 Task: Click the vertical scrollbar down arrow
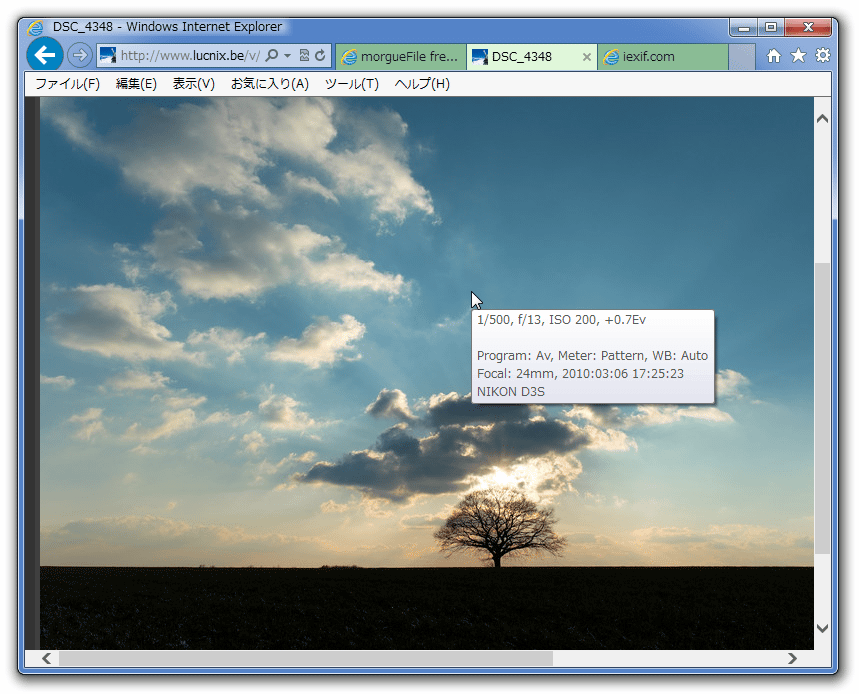[x=822, y=628]
